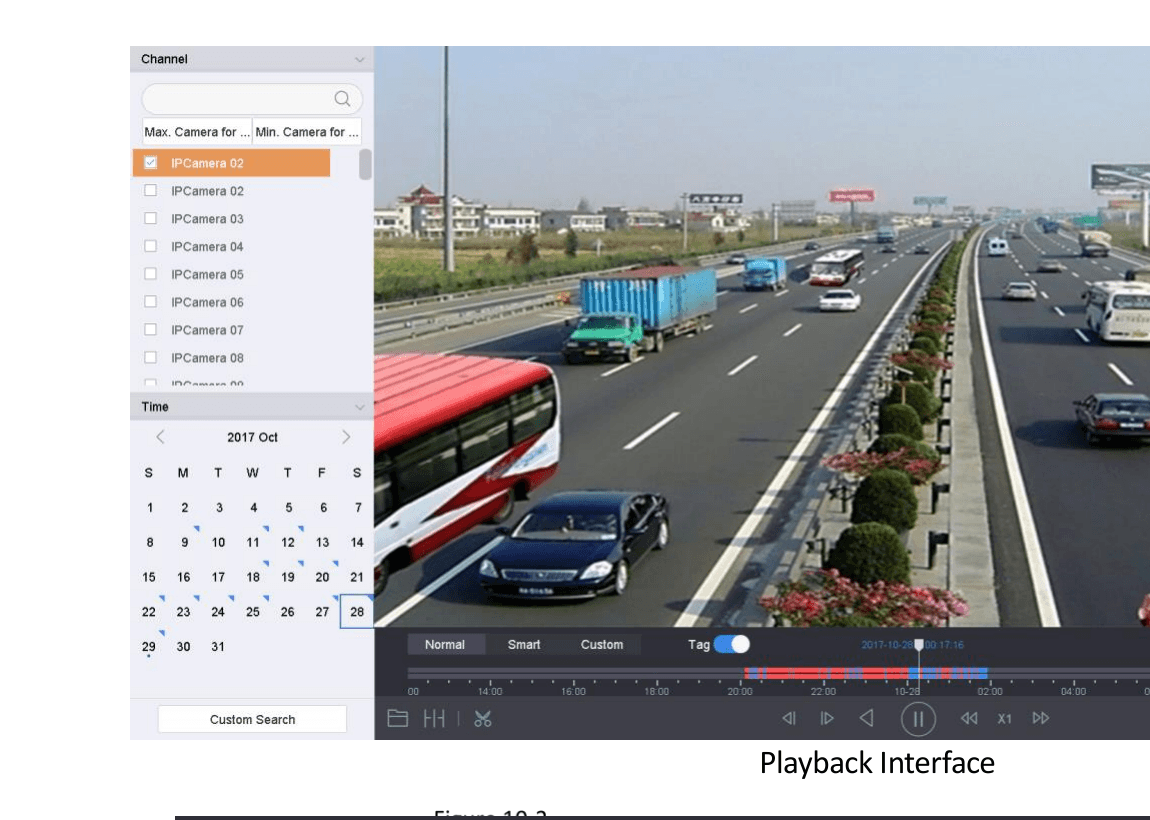Select October 27 on the calendar
The width and height of the screenshot is (1150, 820).
[x=322, y=612]
